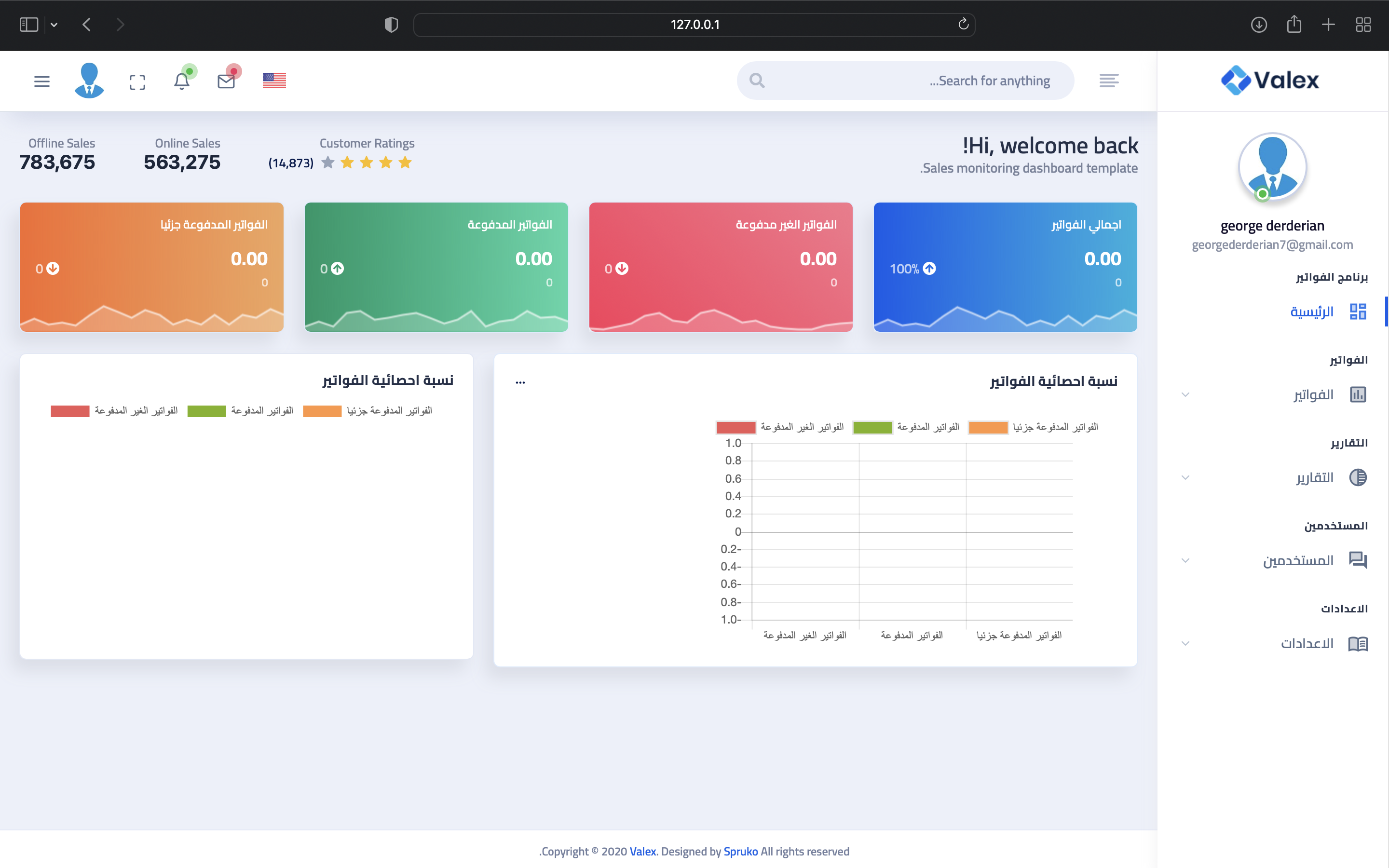Viewport: 1389px width, 868px height.
Task: Open the messages envelope icon
Action: 226,81
